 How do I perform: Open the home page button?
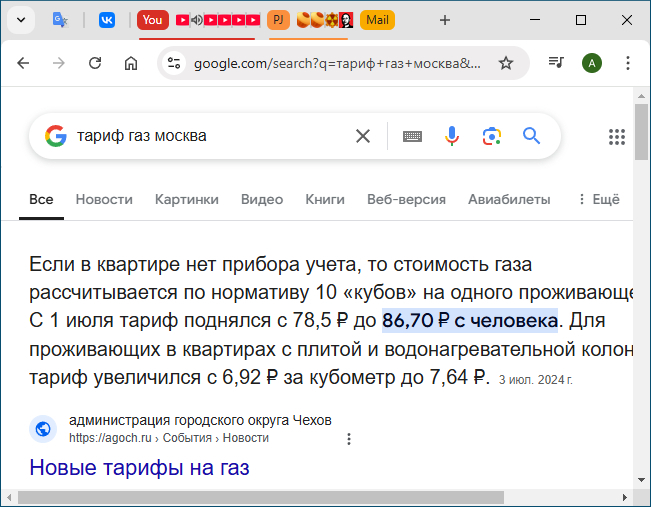click(131, 63)
